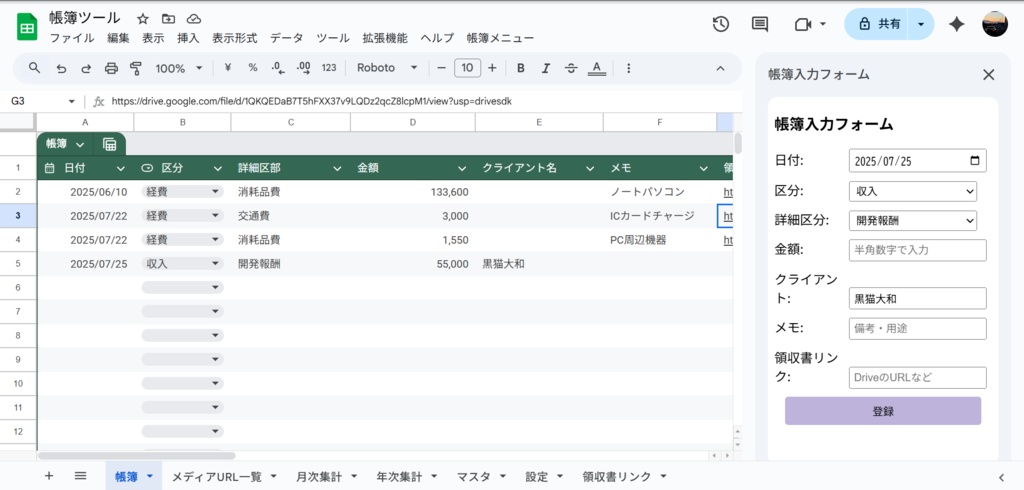The height and width of the screenshot is (490, 1024).
Task: Open the Gemini sparkle icon
Action: click(957, 24)
